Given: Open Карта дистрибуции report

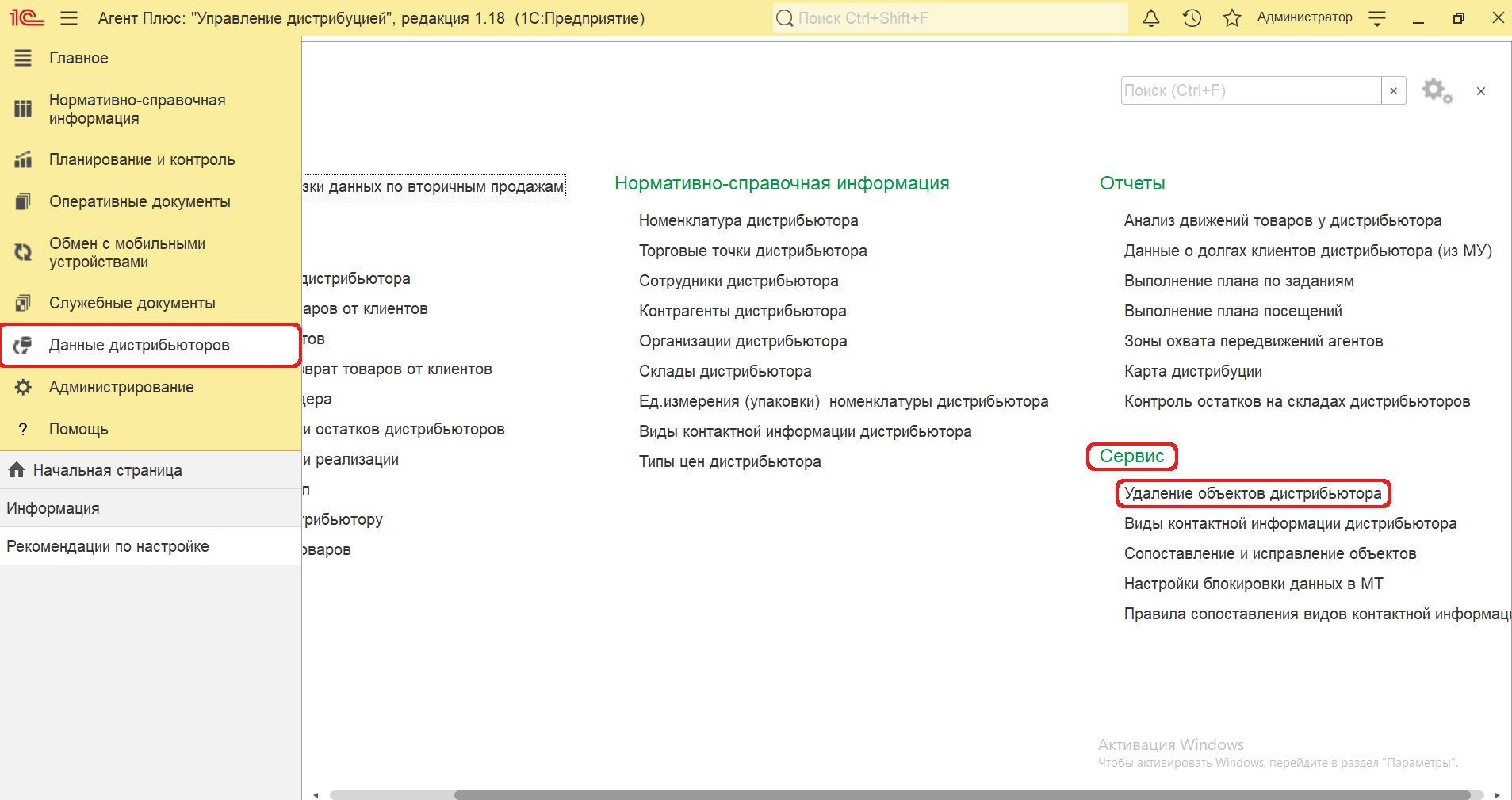Looking at the screenshot, I should click(1192, 371).
